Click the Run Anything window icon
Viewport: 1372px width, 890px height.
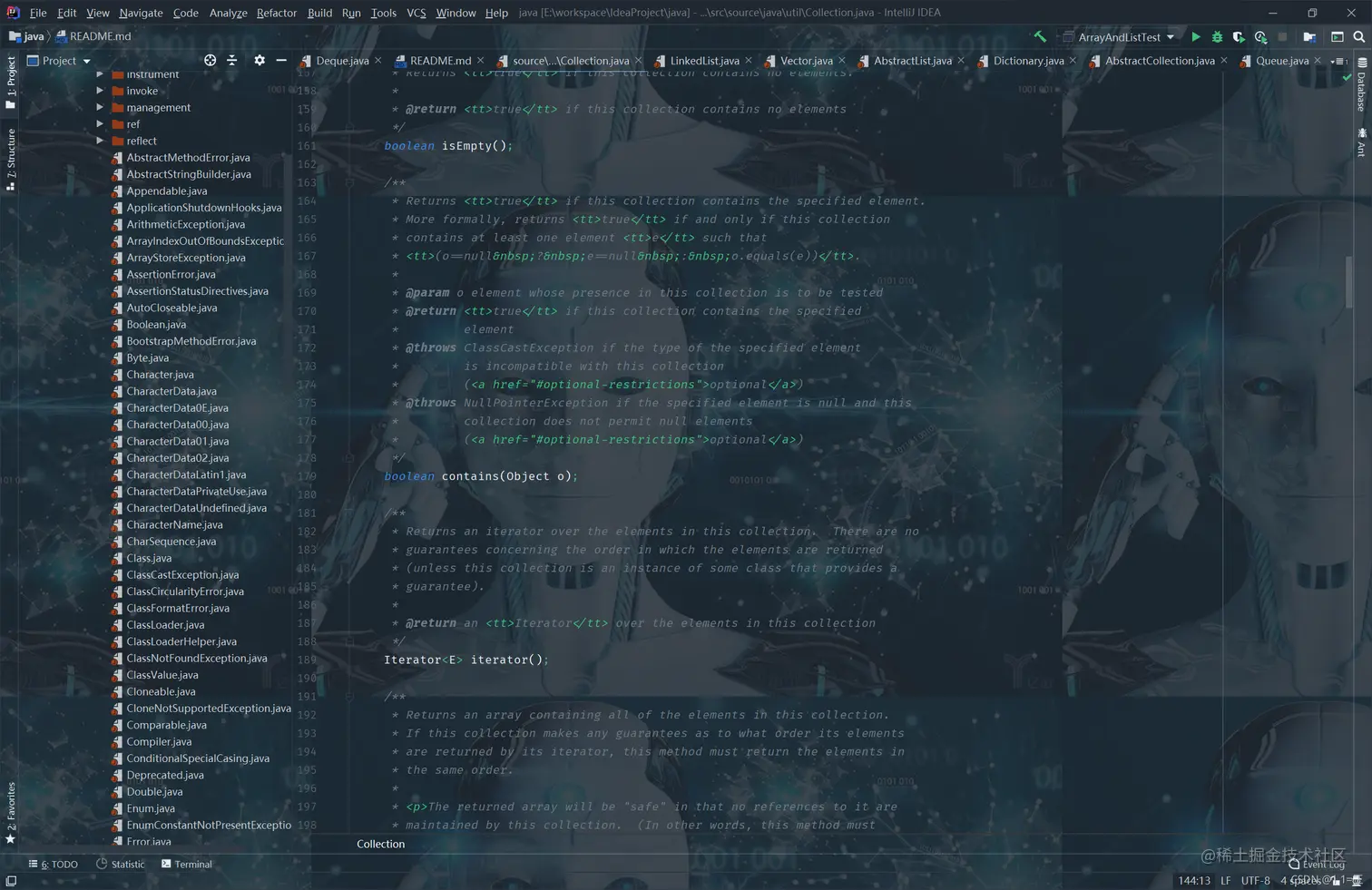pos(1337,36)
